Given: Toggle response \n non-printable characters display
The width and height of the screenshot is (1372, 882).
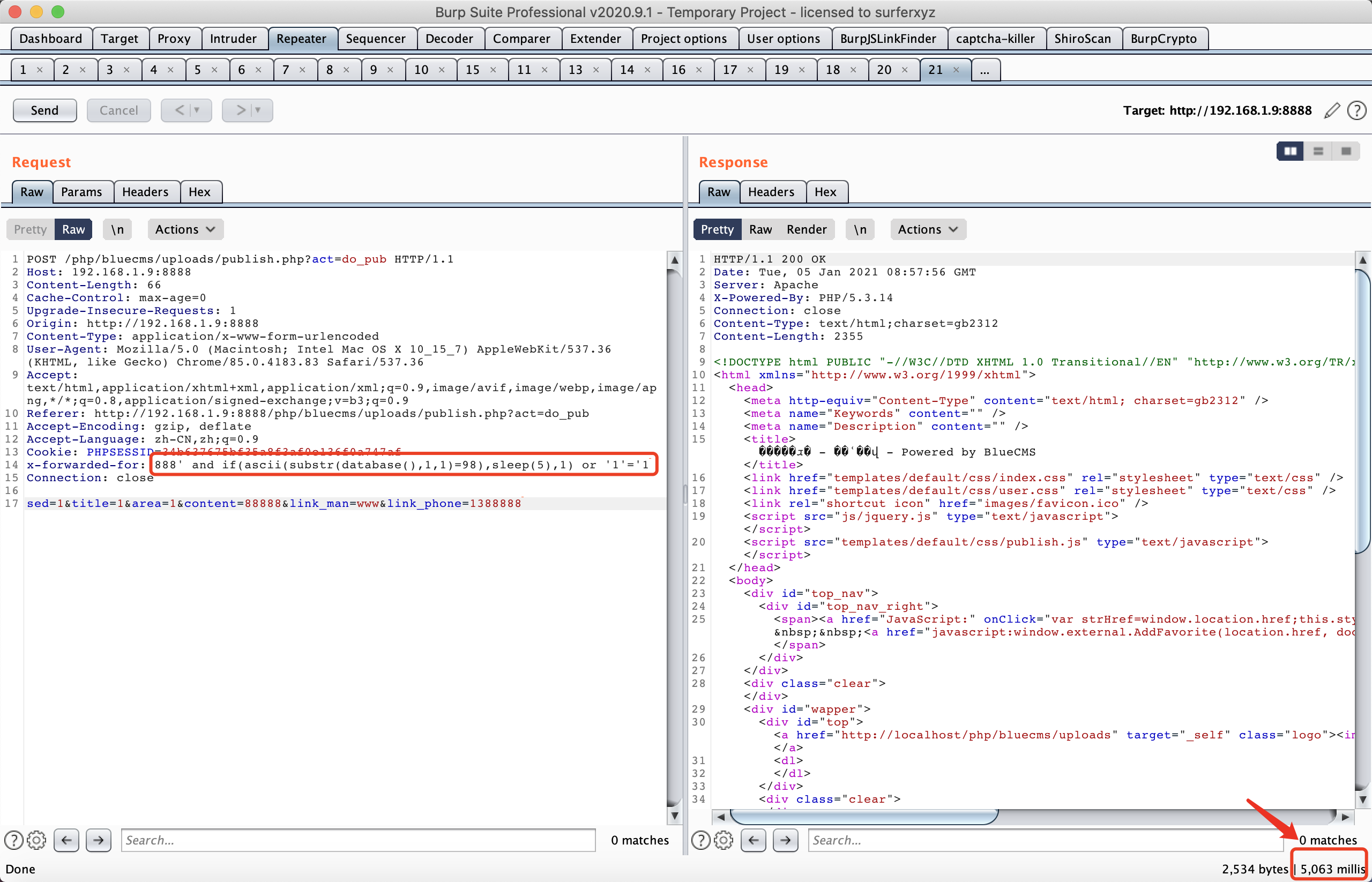Looking at the screenshot, I should click(860, 229).
